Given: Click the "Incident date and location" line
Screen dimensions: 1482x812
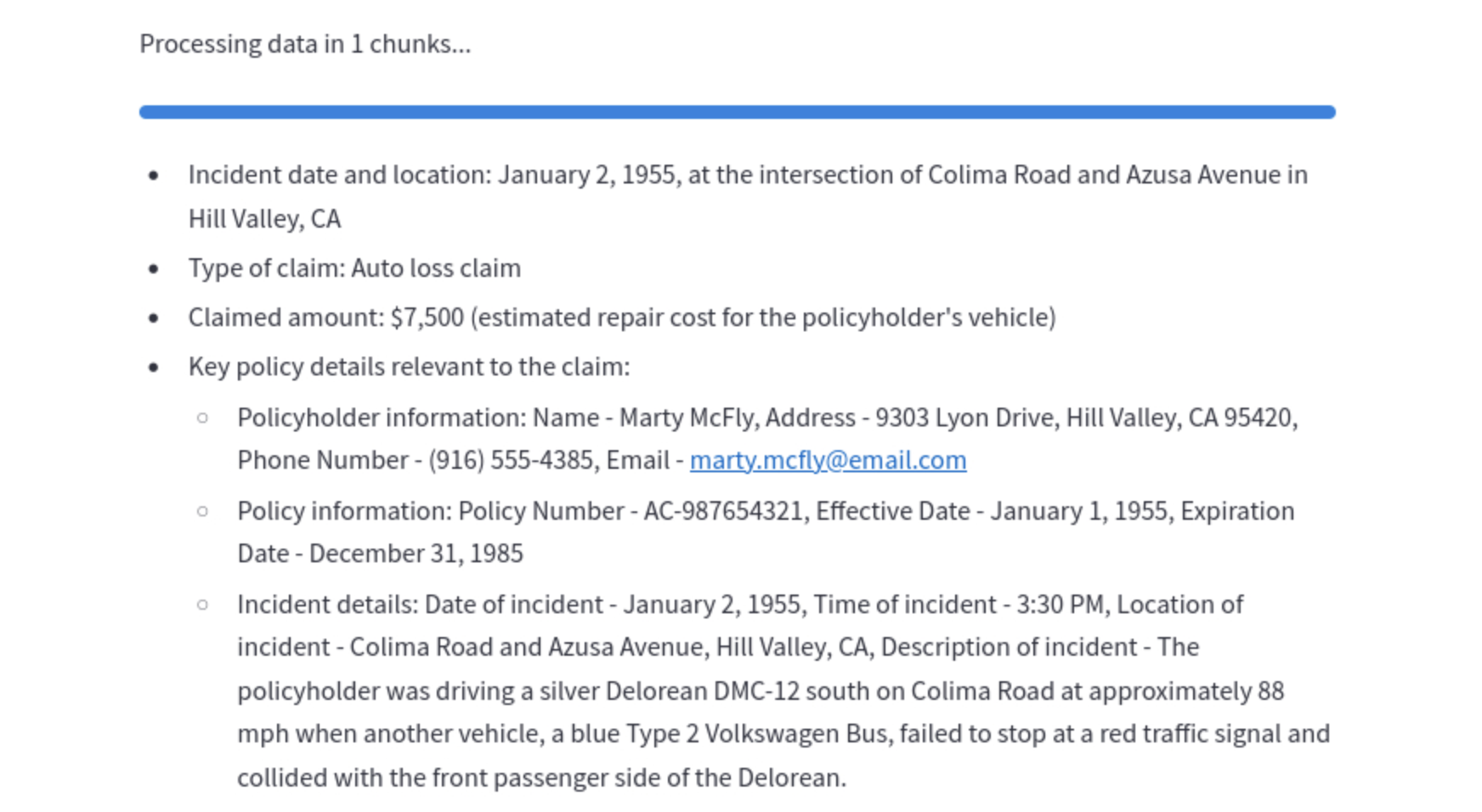Looking at the screenshot, I should pyautogui.click(x=338, y=175).
